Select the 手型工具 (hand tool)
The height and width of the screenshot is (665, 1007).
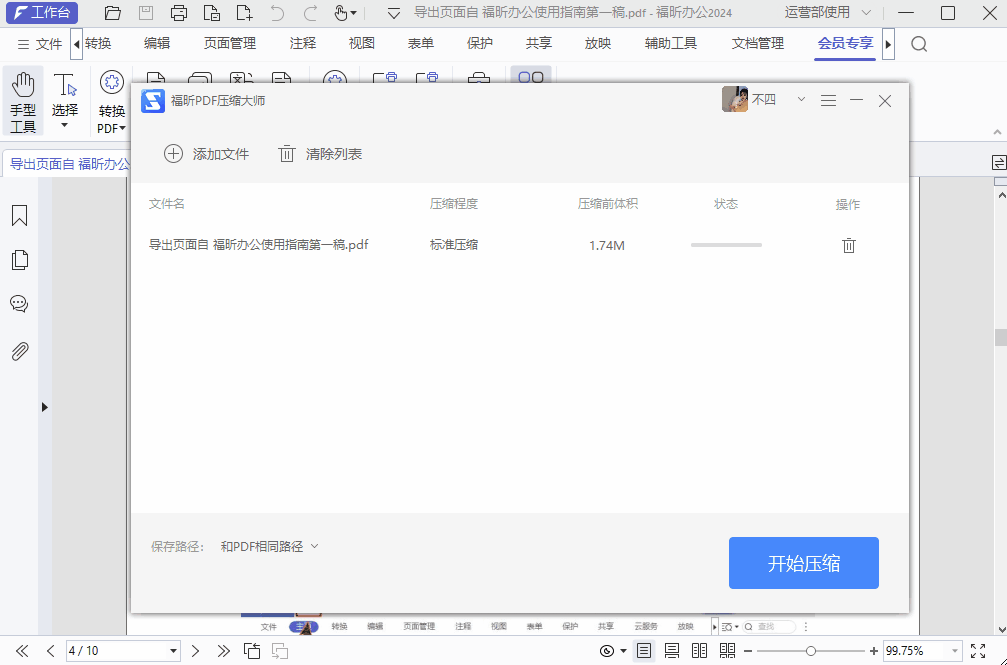click(22, 101)
